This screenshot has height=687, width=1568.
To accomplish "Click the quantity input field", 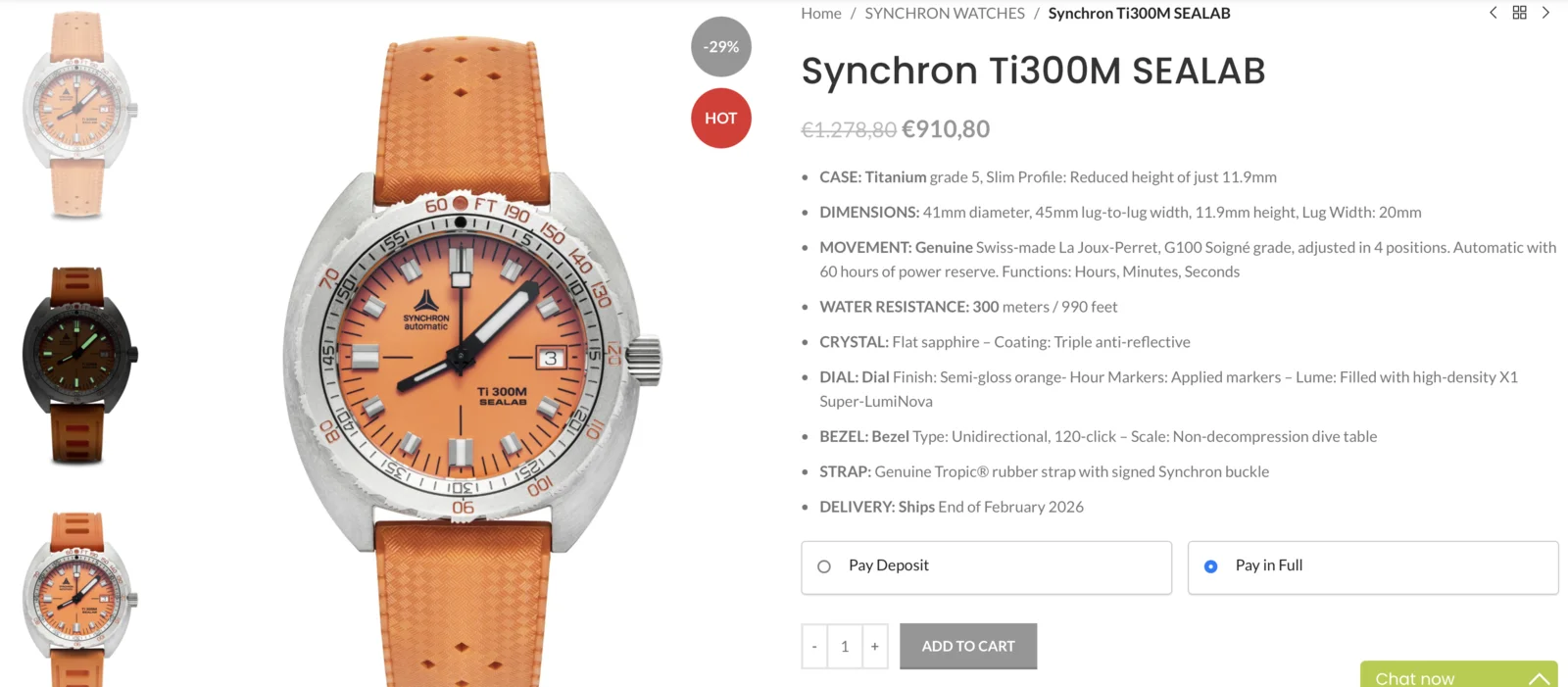I will click(845, 647).
